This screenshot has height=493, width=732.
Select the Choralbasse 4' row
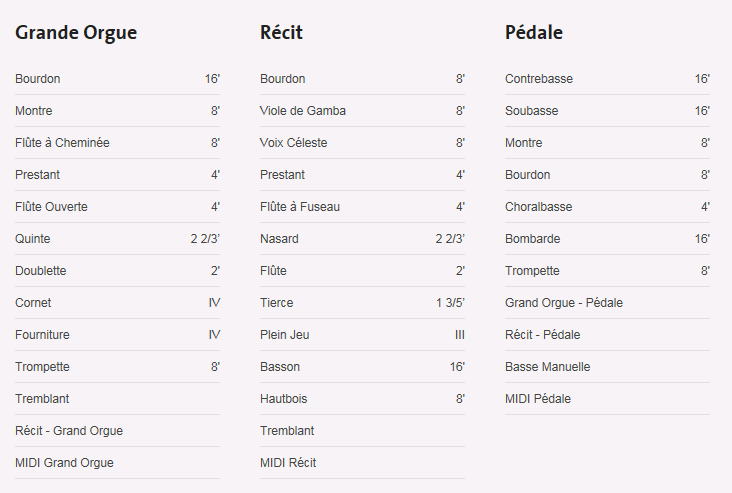607,207
